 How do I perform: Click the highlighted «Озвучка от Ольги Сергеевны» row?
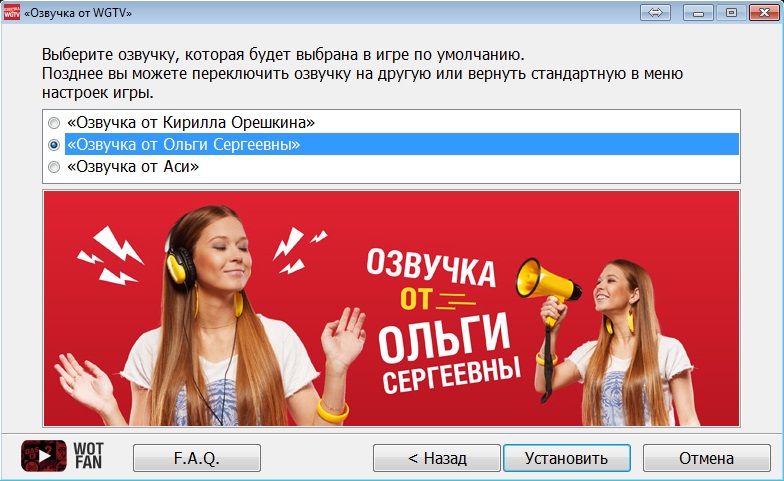402,144
